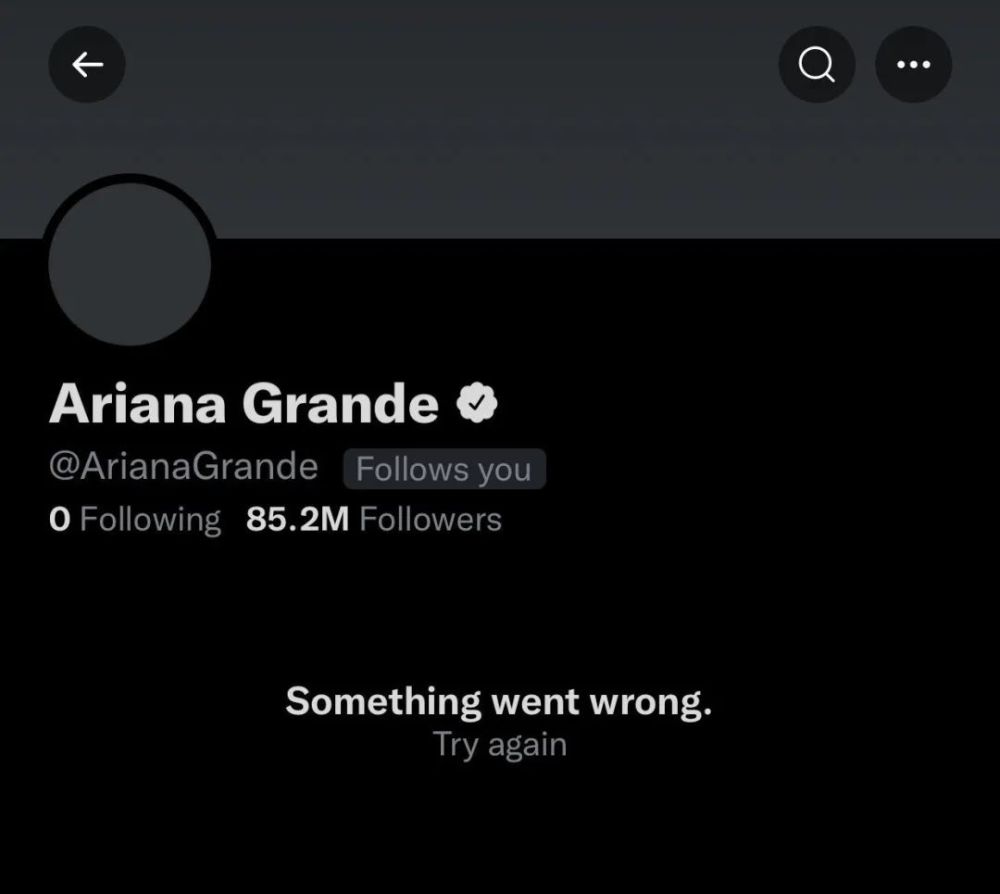
Task: Click the word Followers
Action: coord(430,519)
